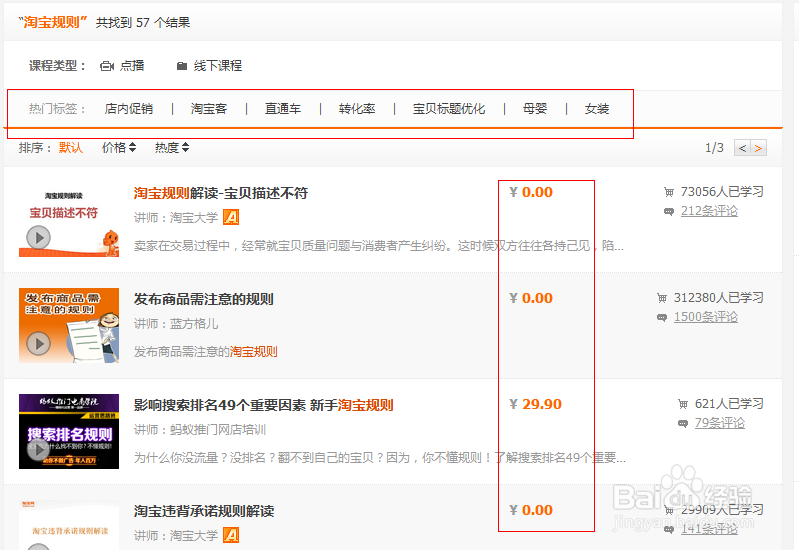Open the 直通车 hot tag
Screen dimensions: 799x550
283,109
